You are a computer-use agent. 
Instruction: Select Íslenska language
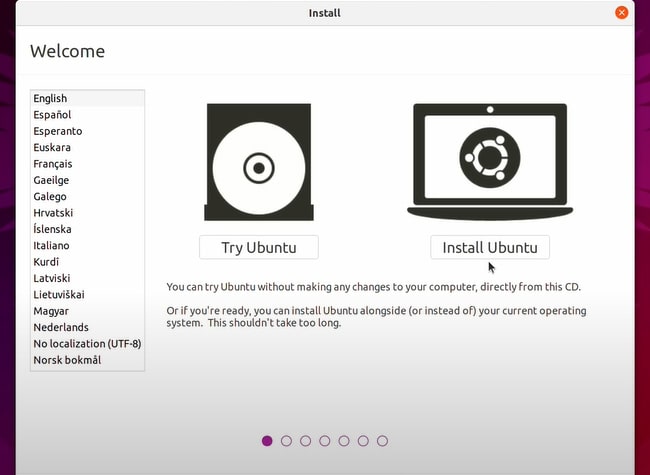pyautogui.click(x=87, y=229)
